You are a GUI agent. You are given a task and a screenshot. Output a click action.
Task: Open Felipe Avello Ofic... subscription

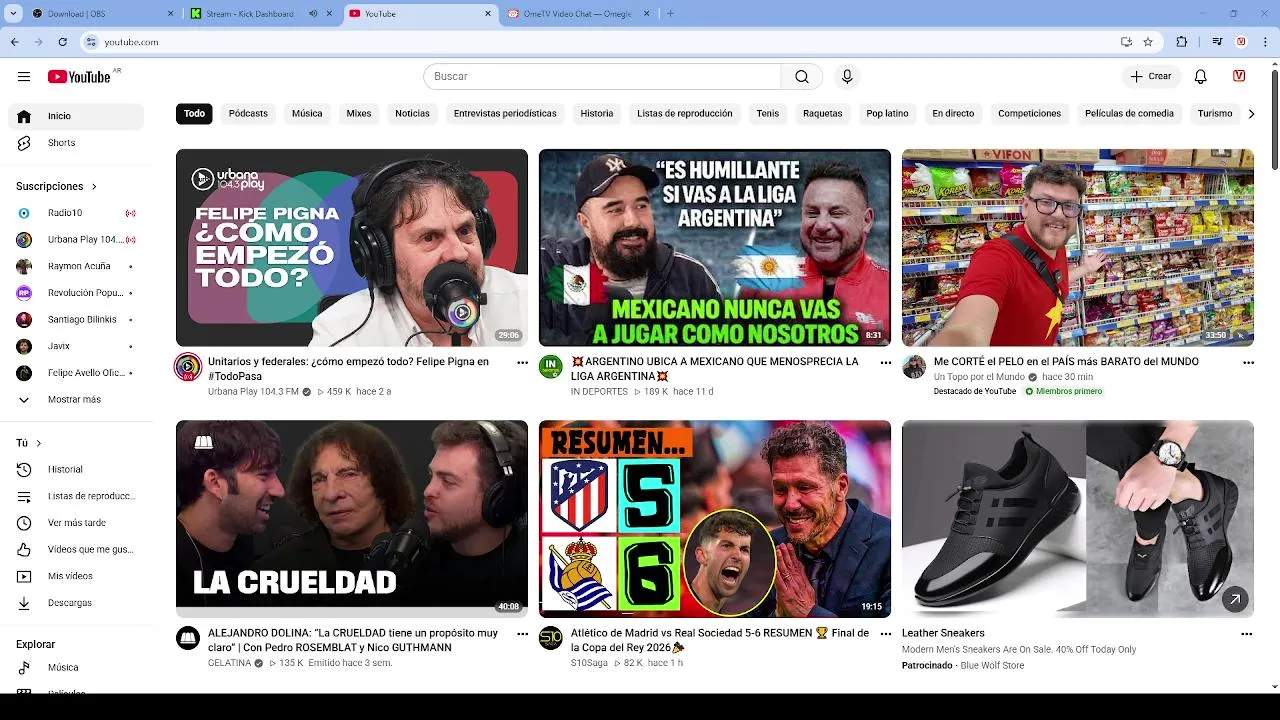(x=76, y=373)
